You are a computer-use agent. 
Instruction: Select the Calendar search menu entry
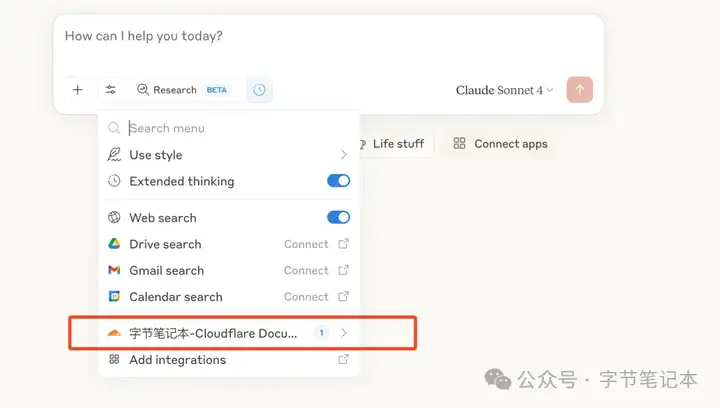[x=229, y=296]
